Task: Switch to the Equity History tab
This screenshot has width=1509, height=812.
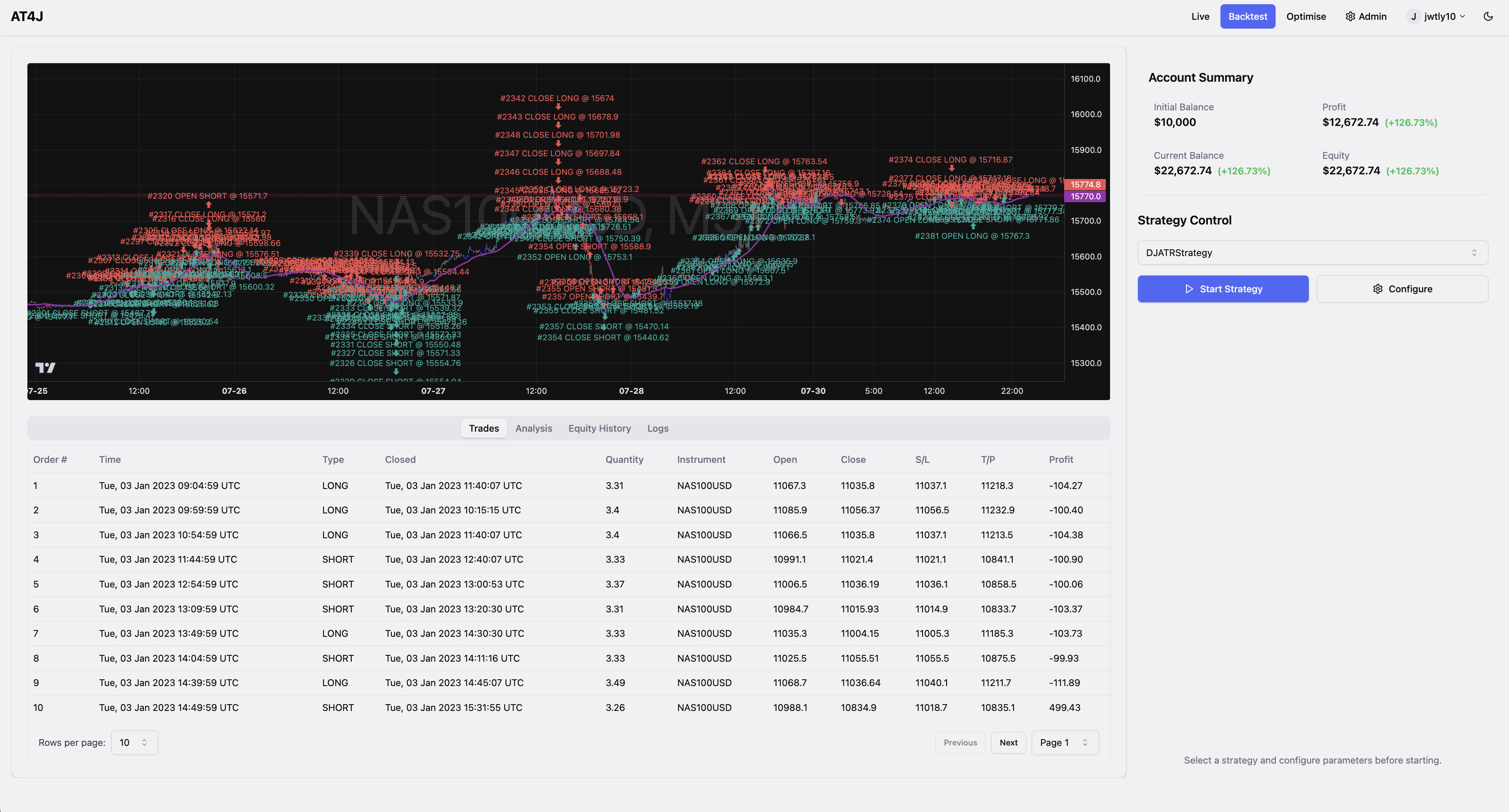Action: [x=600, y=428]
